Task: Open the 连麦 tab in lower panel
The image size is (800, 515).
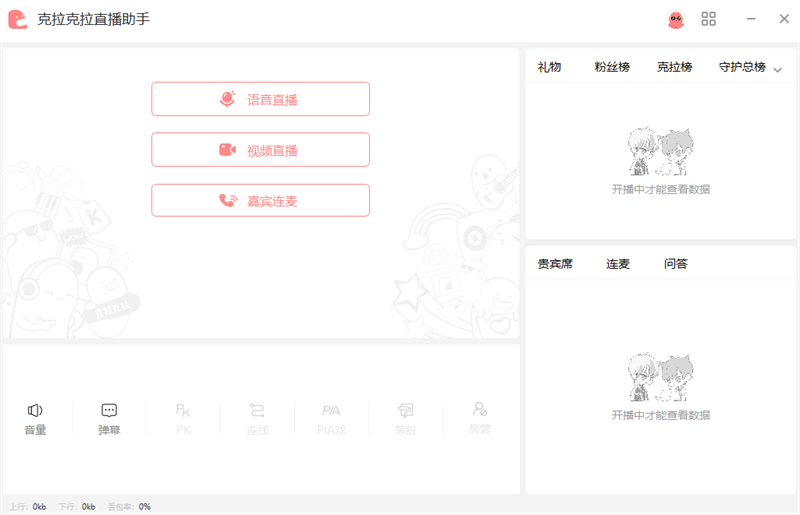Action: (618, 264)
